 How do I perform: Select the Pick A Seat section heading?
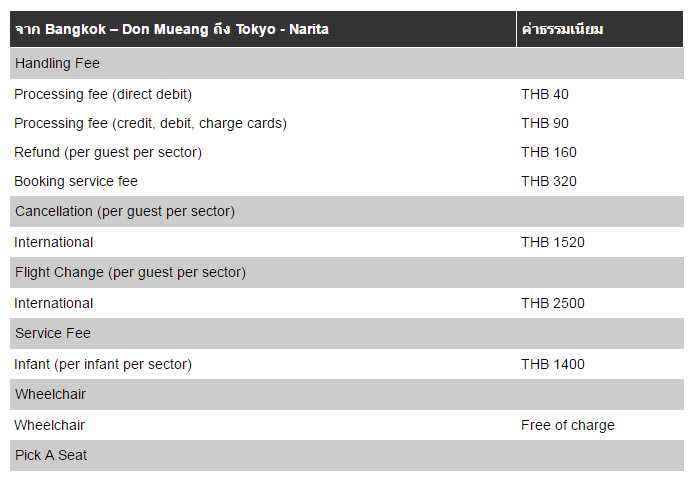51,455
